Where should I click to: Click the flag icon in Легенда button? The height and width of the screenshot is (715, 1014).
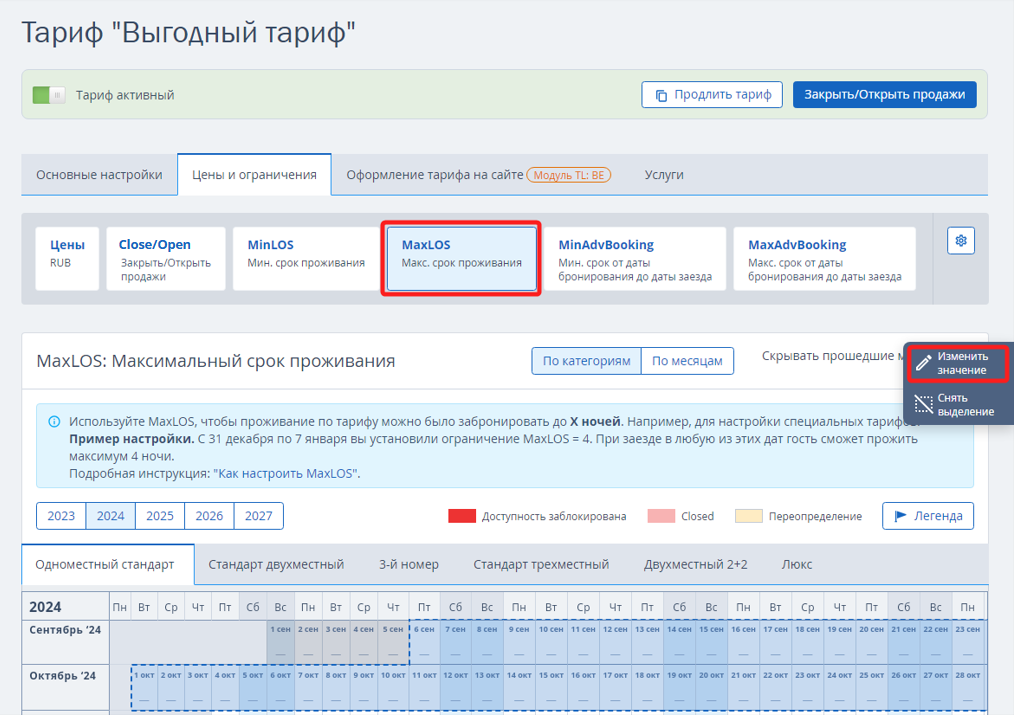(900, 516)
